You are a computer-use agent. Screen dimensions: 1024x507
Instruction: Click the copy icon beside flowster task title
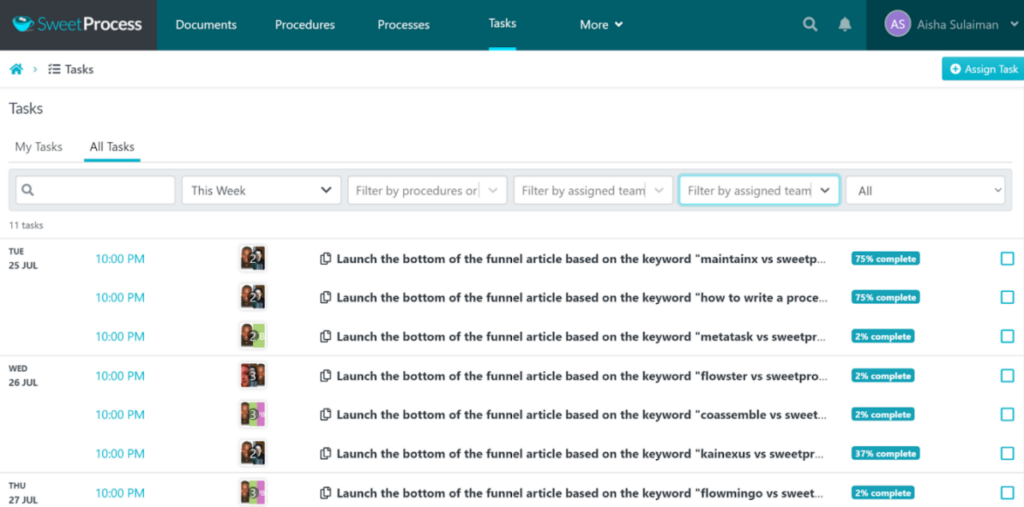(x=325, y=376)
